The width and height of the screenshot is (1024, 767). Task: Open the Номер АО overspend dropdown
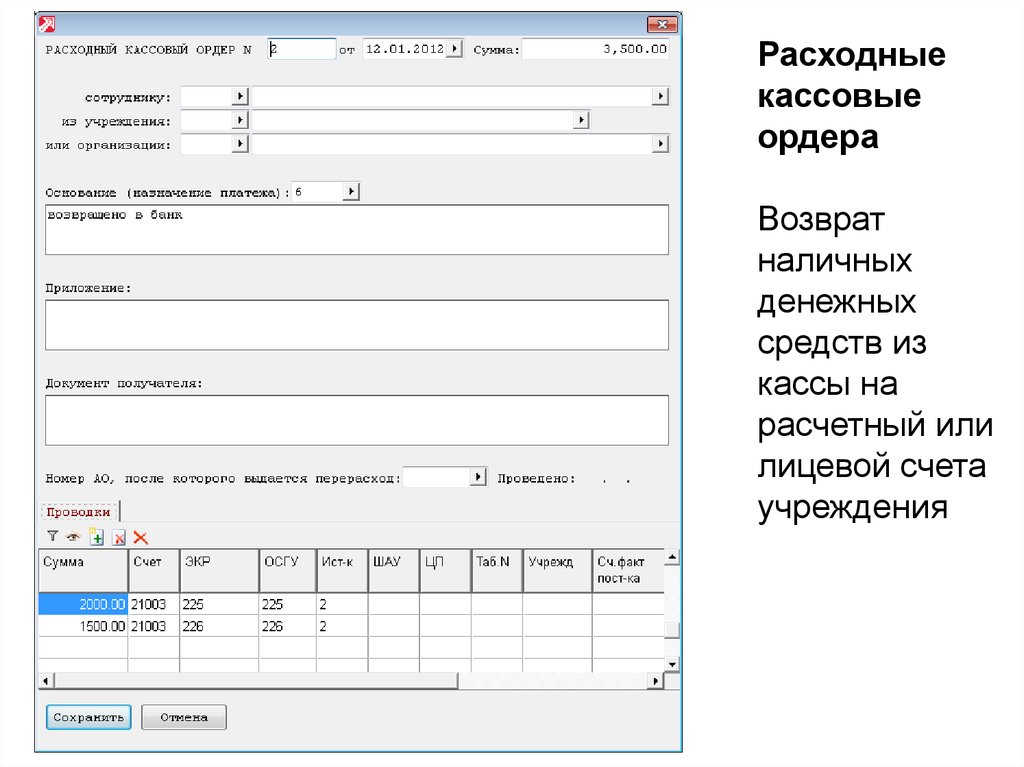(x=478, y=478)
